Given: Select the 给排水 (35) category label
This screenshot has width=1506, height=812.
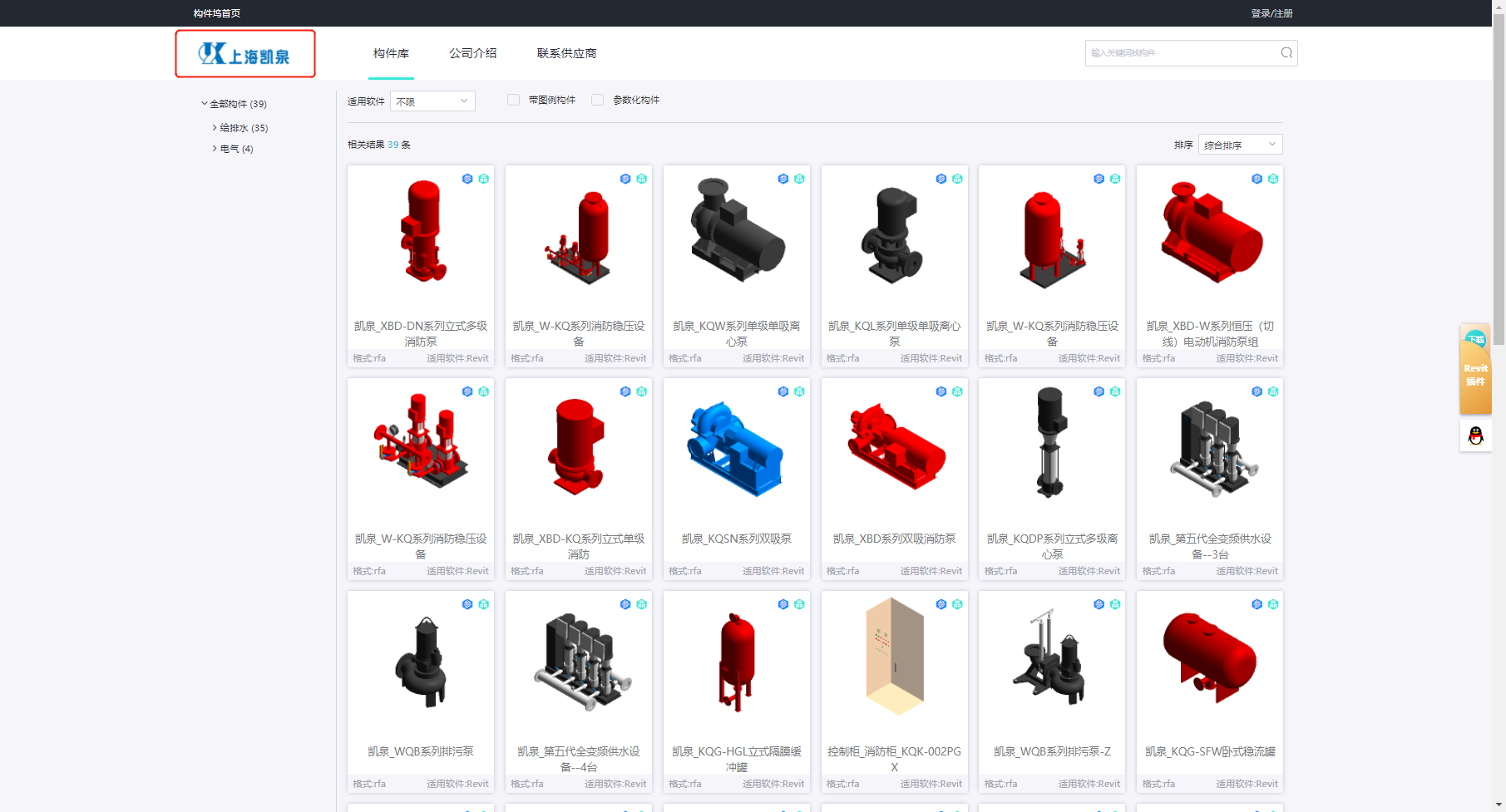Looking at the screenshot, I should (x=244, y=128).
